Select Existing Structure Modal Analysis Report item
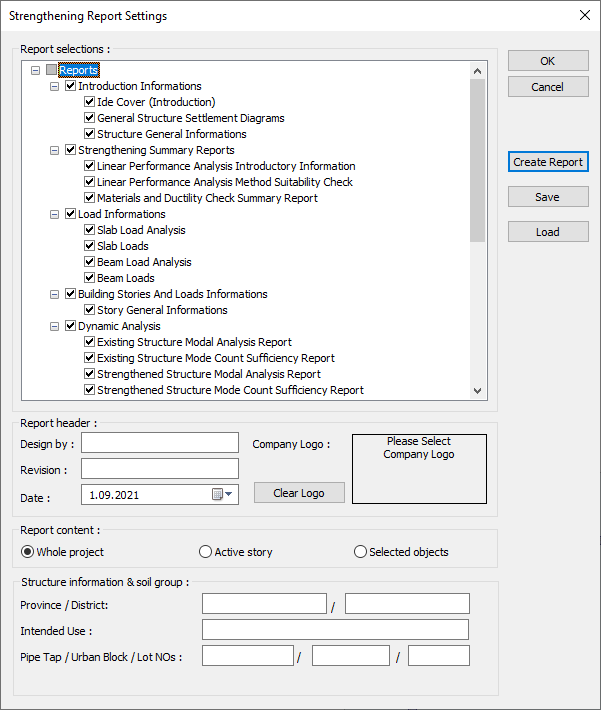The image size is (601, 710). click(194, 342)
